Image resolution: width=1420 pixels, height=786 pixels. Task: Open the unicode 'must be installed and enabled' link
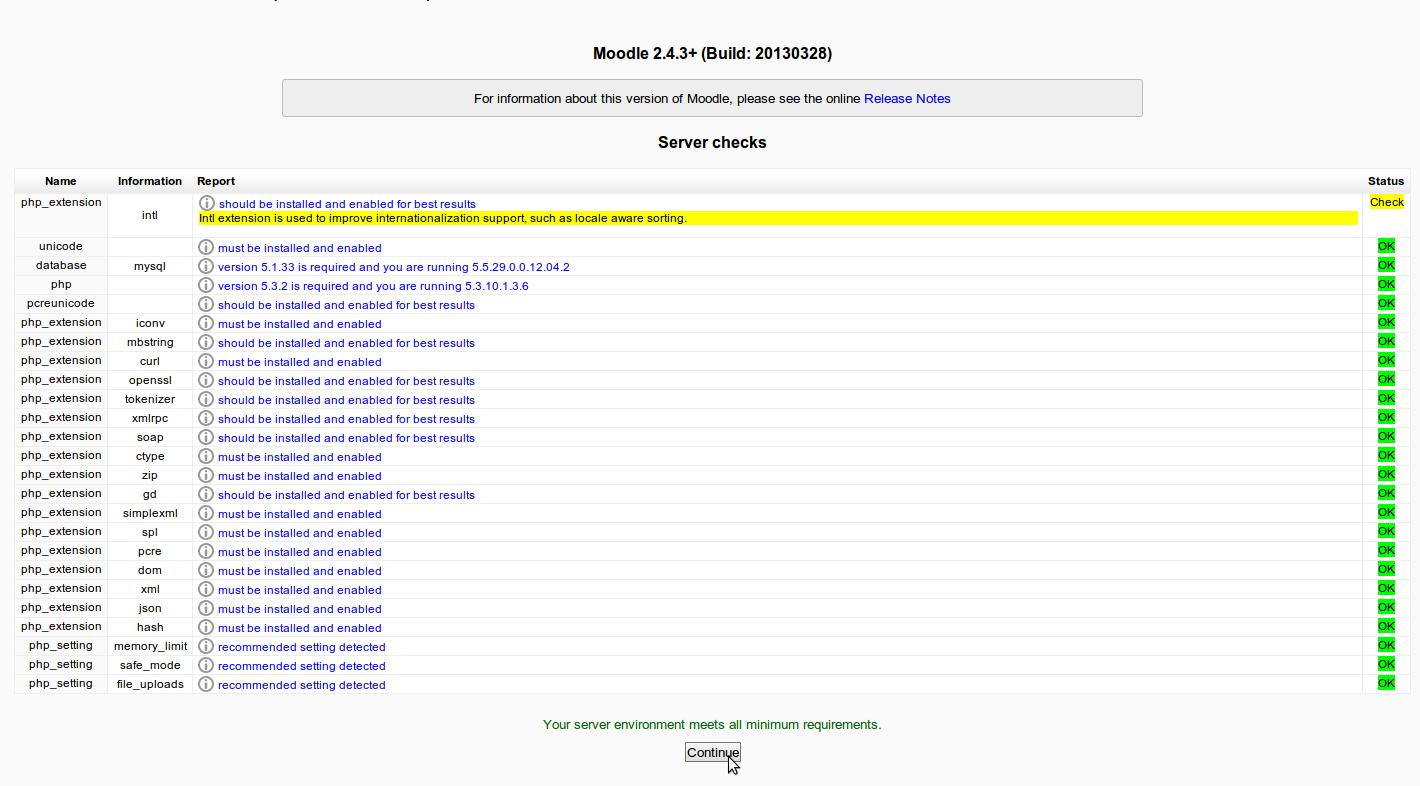click(300, 248)
